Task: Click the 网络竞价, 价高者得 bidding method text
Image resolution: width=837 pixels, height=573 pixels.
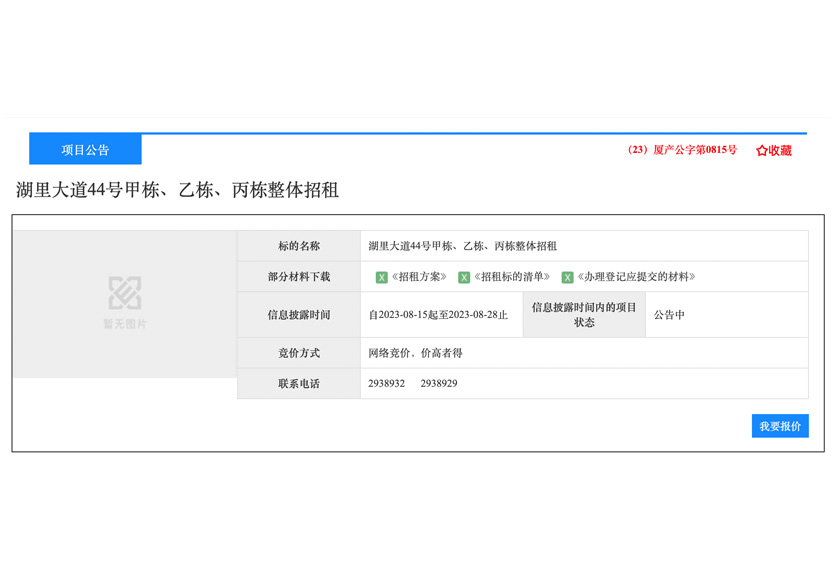Action: [x=415, y=353]
